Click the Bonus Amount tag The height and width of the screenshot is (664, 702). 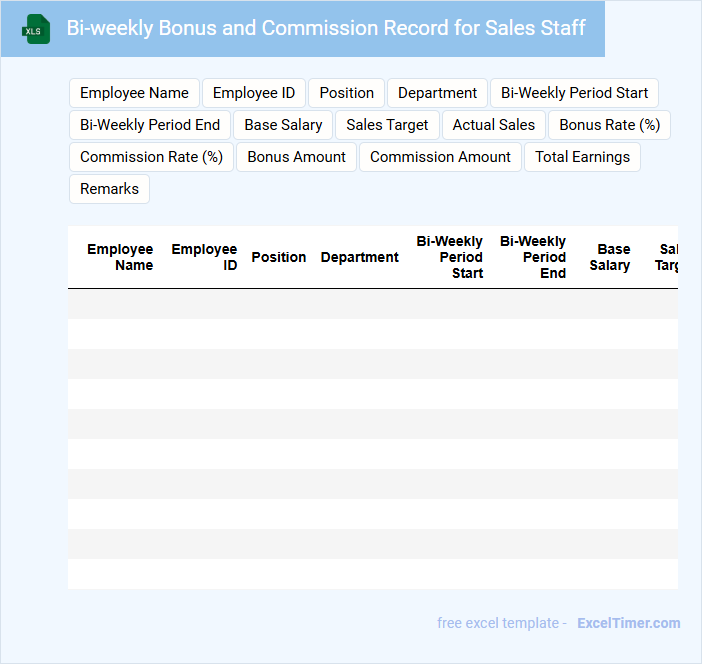coord(296,157)
